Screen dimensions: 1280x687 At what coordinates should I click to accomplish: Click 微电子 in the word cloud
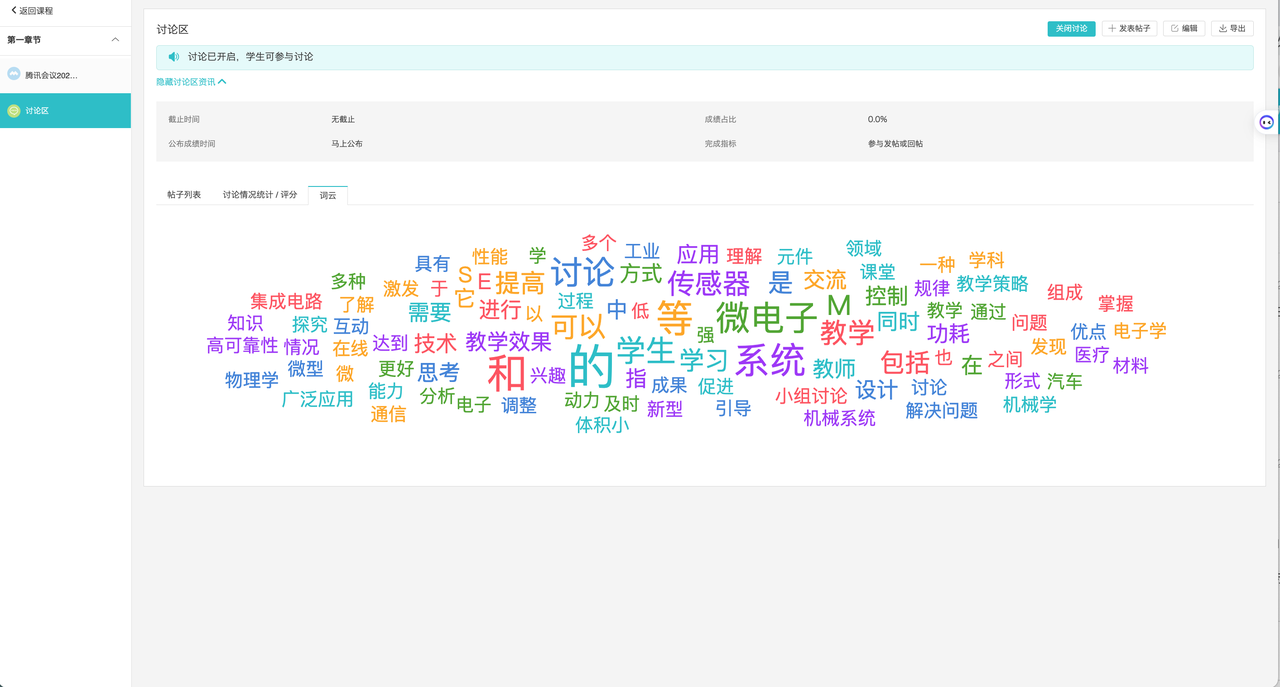point(767,318)
